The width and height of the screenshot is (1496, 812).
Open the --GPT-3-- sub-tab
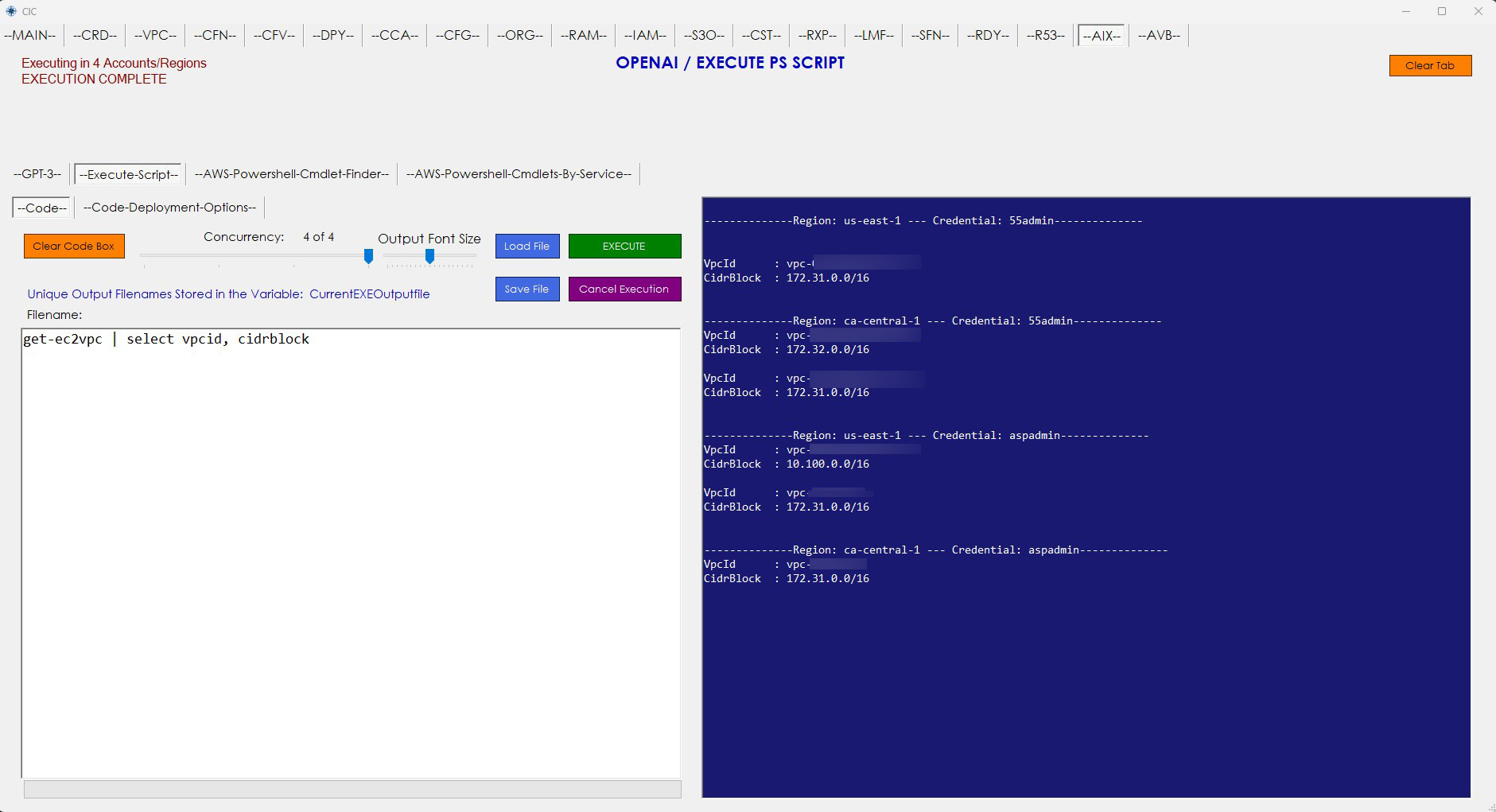pyautogui.click(x=37, y=174)
